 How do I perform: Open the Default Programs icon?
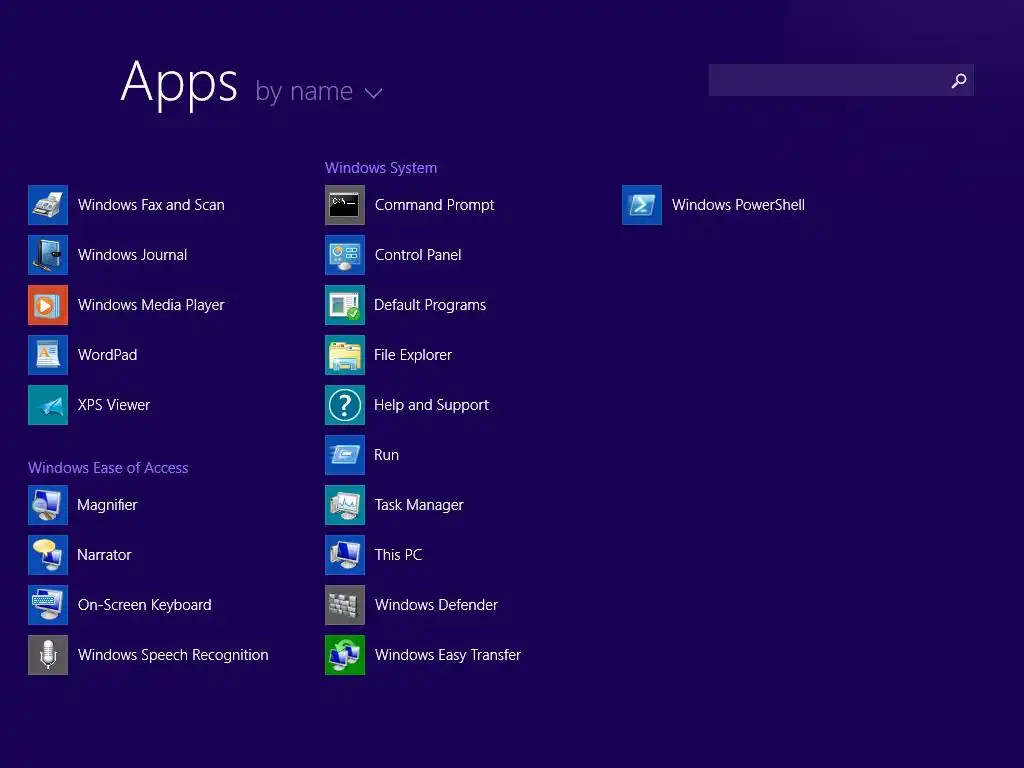point(345,305)
